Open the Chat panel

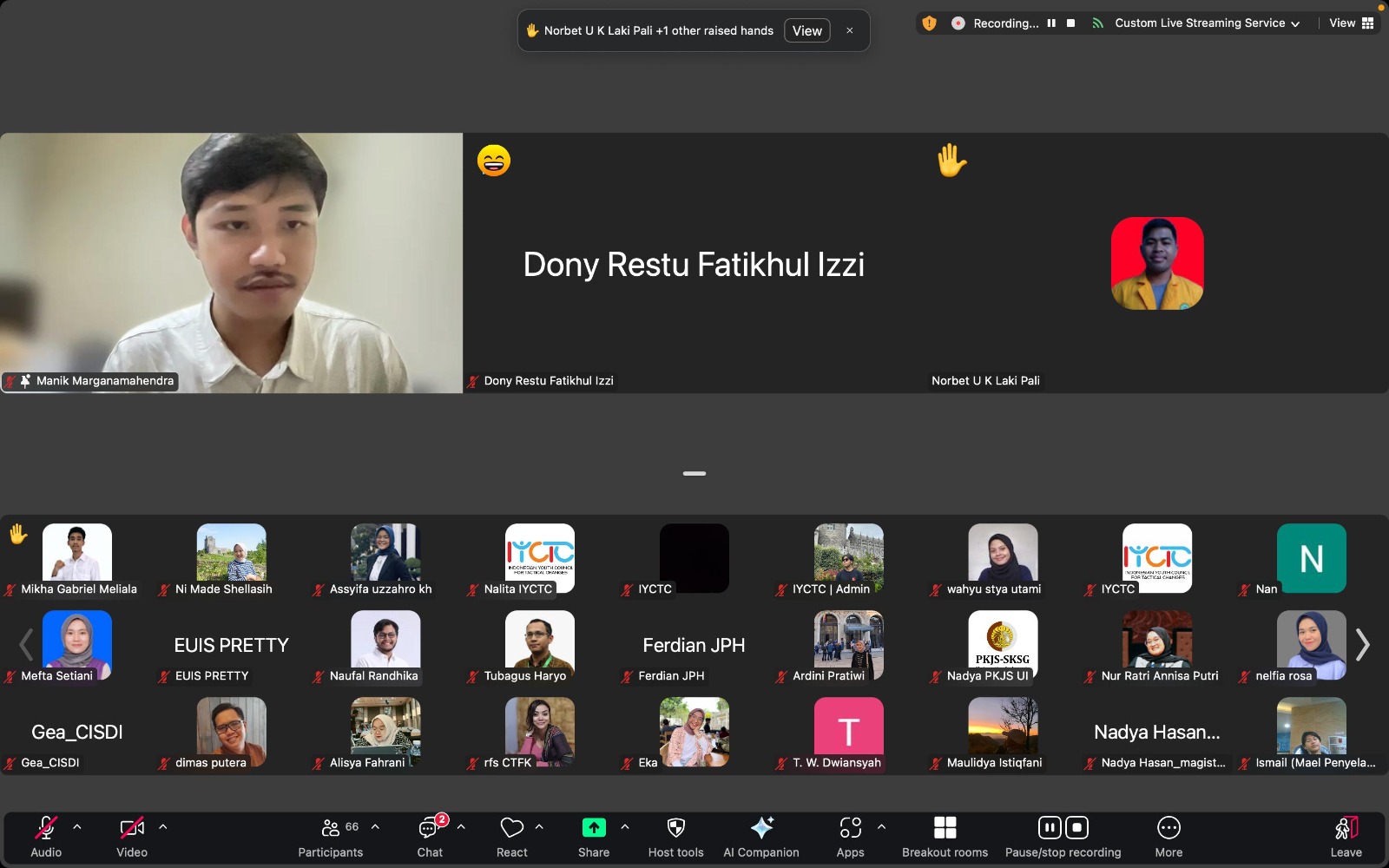click(x=430, y=829)
